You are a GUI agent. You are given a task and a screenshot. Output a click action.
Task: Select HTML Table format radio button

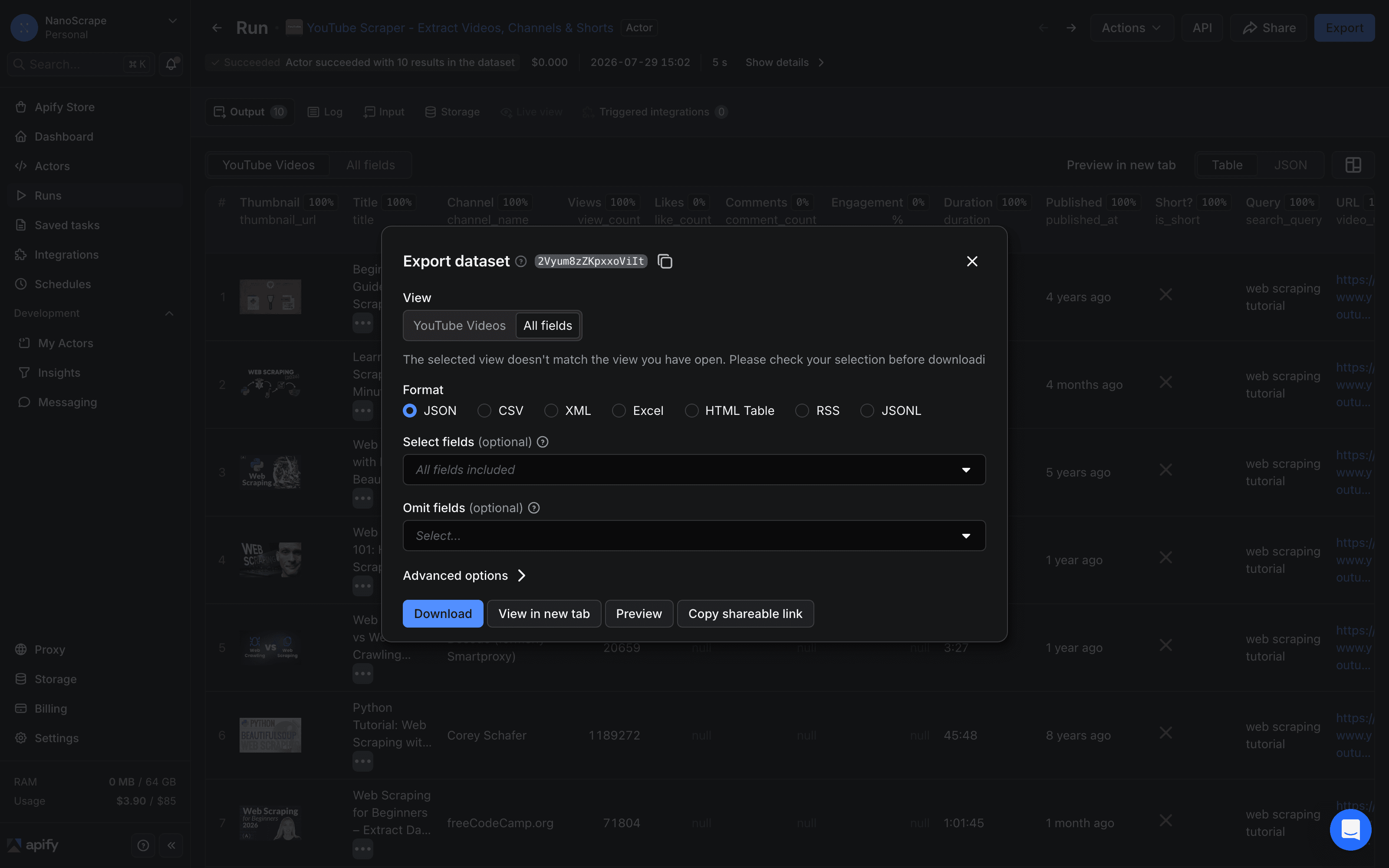[691, 411]
